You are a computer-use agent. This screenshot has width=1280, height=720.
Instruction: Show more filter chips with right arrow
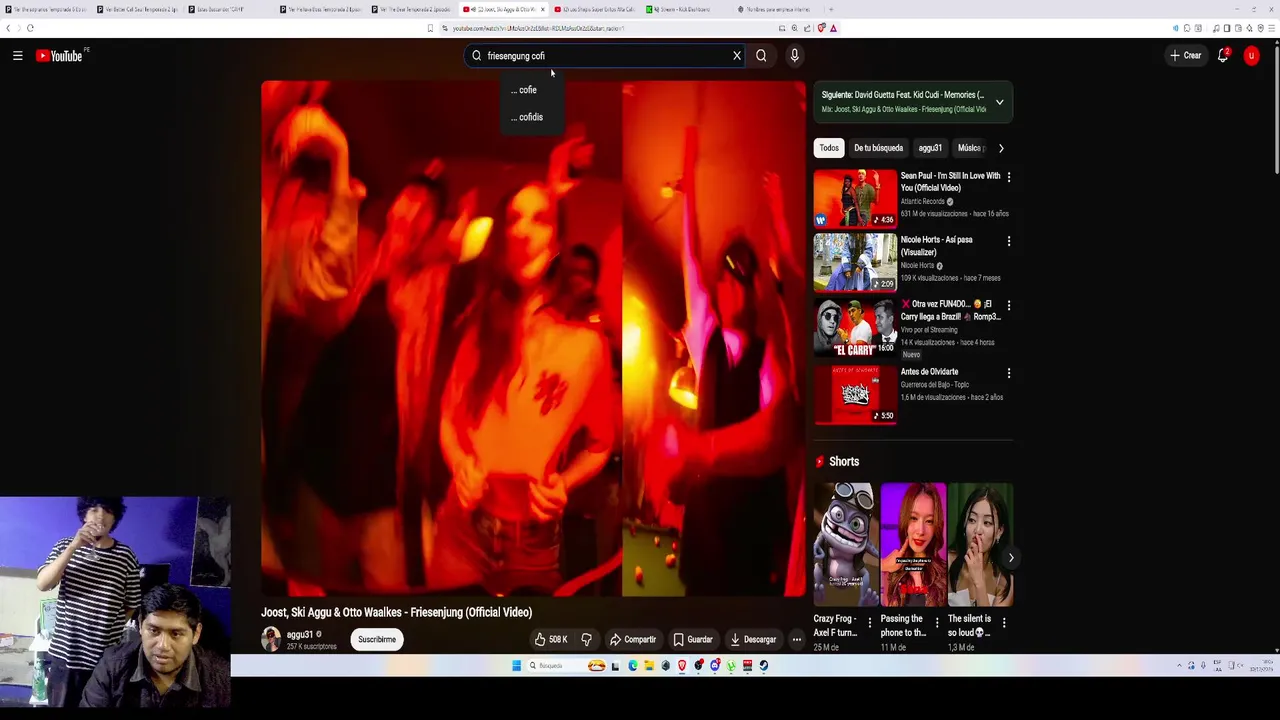(1001, 148)
